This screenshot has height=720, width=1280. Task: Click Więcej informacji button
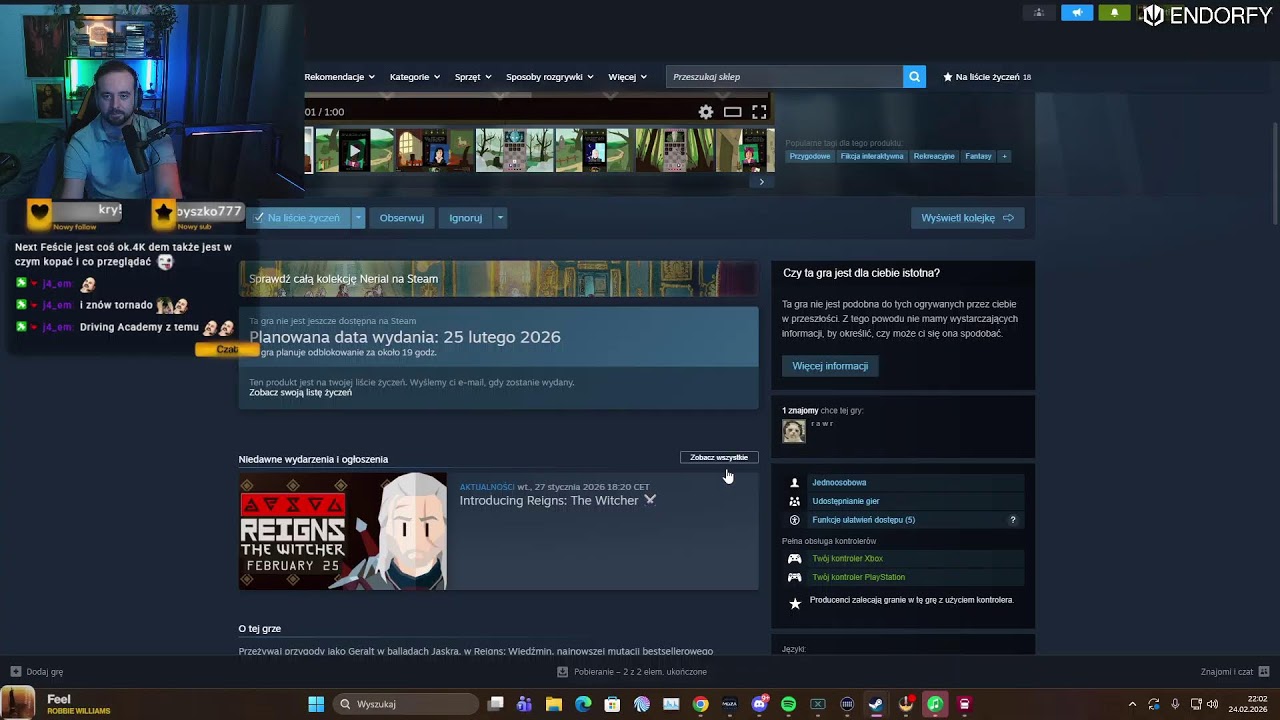point(830,366)
